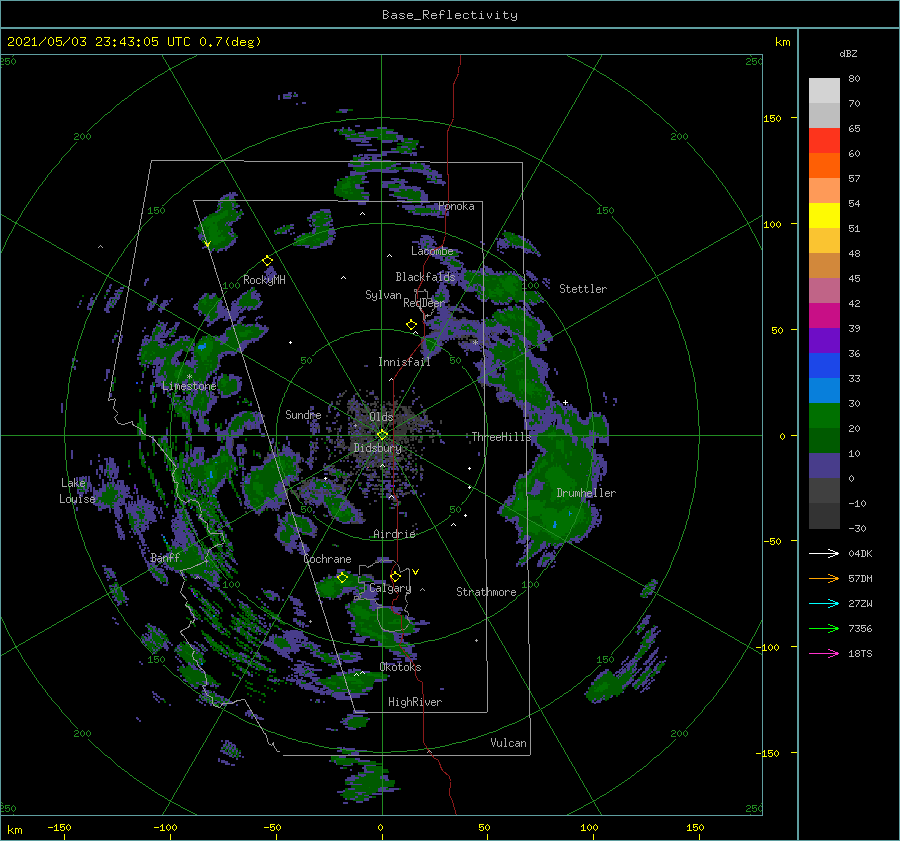900x841 pixels.
Task: Click the yellow diamond marker above RockyMH
Action: (267, 261)
